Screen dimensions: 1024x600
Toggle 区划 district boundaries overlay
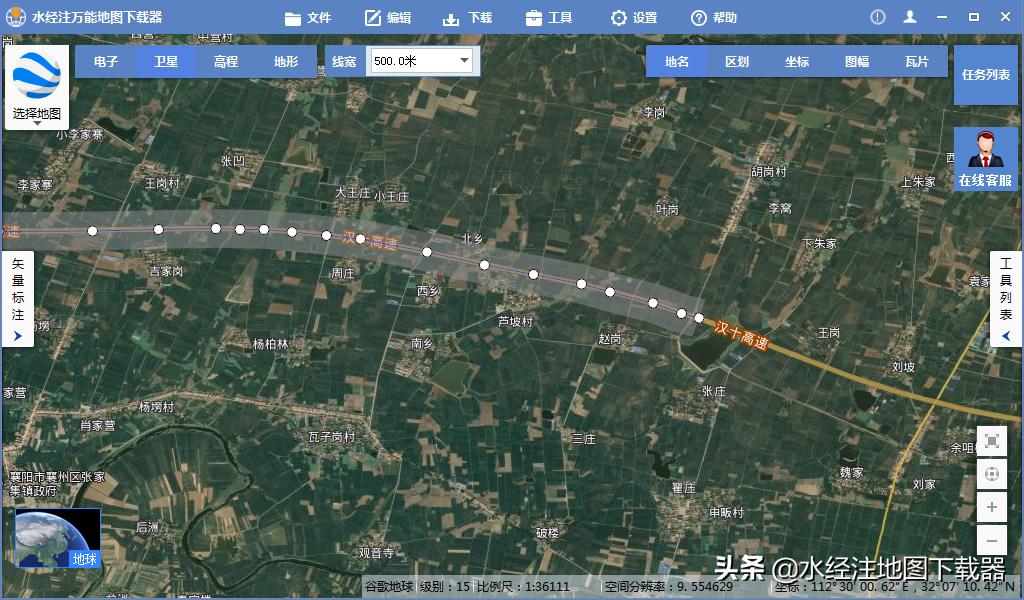point(737,61)
